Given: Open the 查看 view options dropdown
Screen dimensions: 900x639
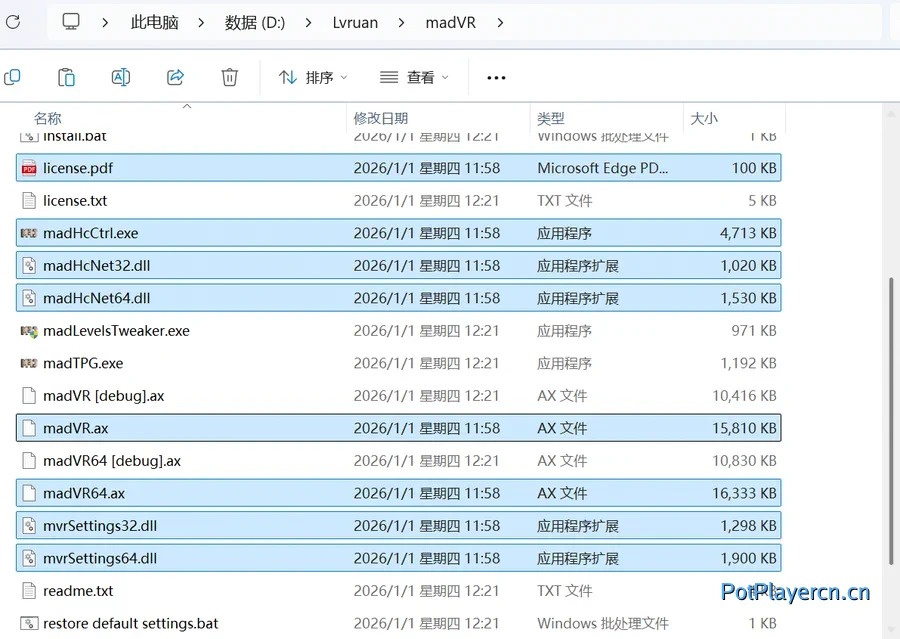Looking at the screenshot, I should point(414,77).
